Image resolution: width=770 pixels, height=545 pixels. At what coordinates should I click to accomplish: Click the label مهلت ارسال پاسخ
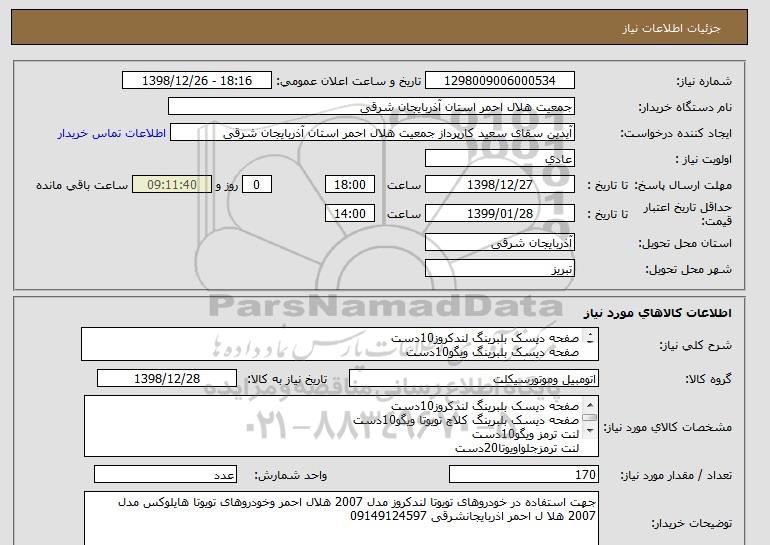tap(684, 185)
